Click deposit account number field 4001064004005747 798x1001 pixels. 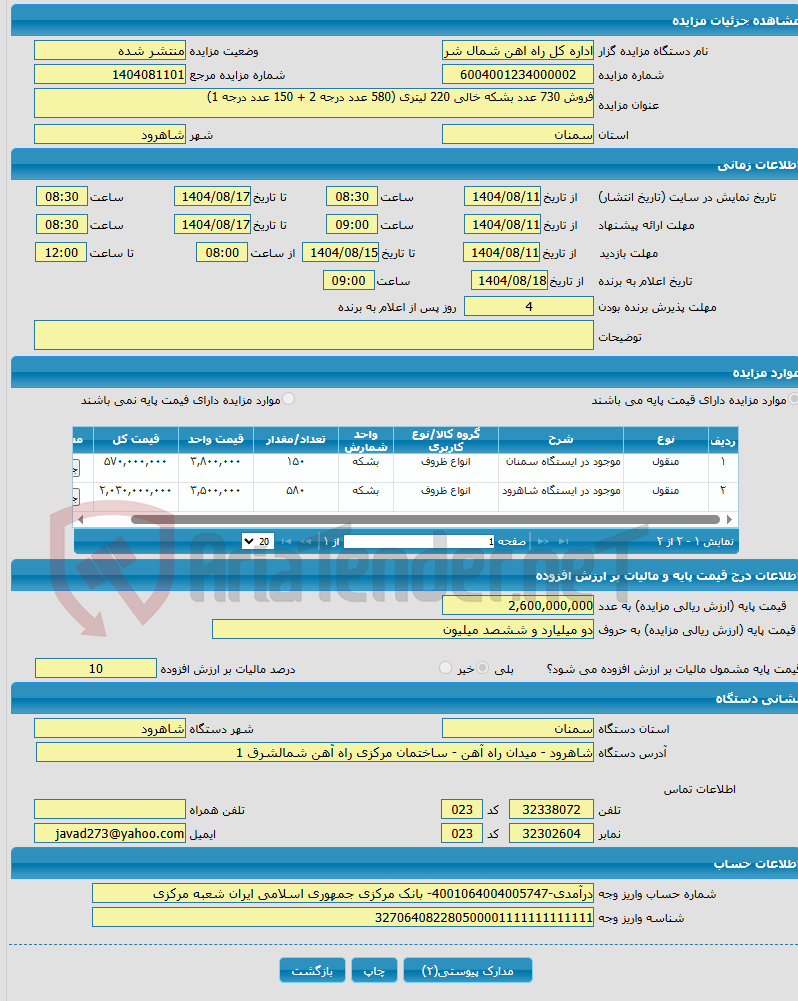343,894
